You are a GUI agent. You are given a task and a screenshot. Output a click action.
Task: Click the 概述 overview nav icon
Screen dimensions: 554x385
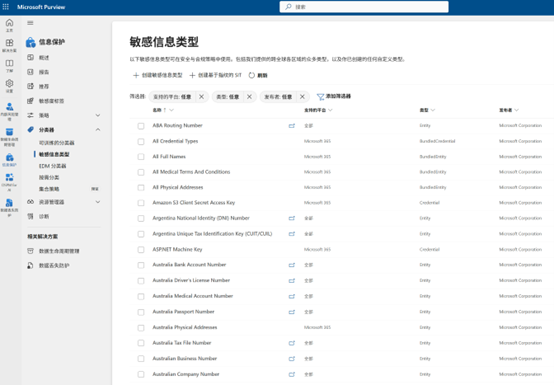click(31, 57)
